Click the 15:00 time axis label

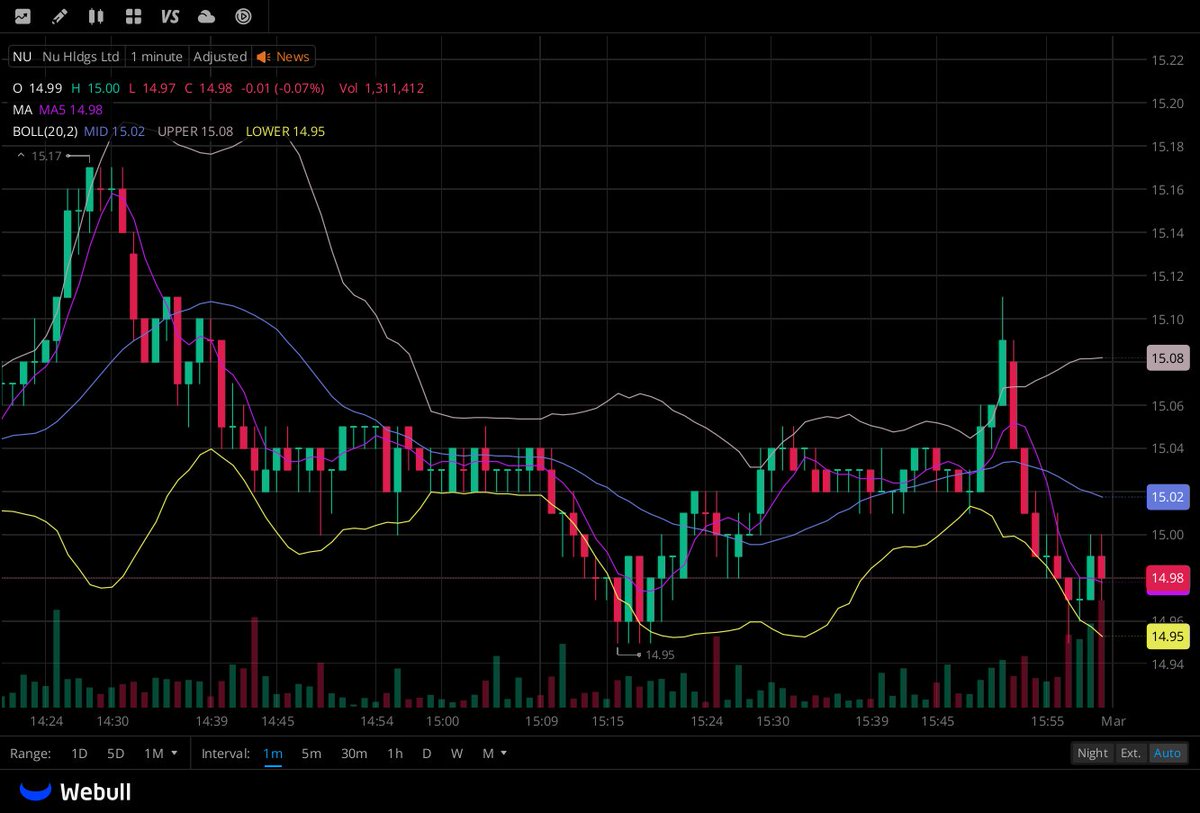click(x=442, y=721)
